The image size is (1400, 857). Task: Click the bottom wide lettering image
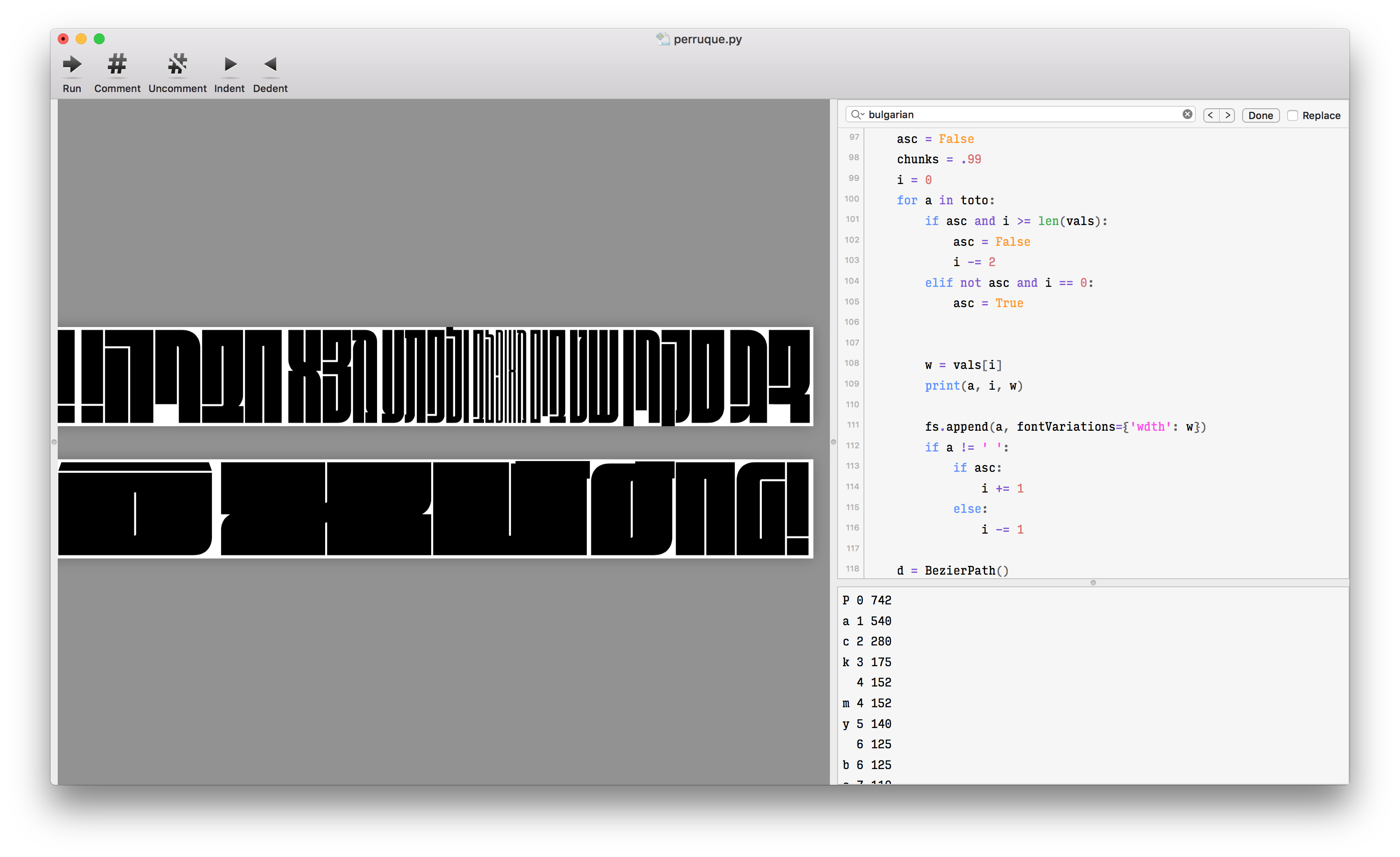click(435, 509)
